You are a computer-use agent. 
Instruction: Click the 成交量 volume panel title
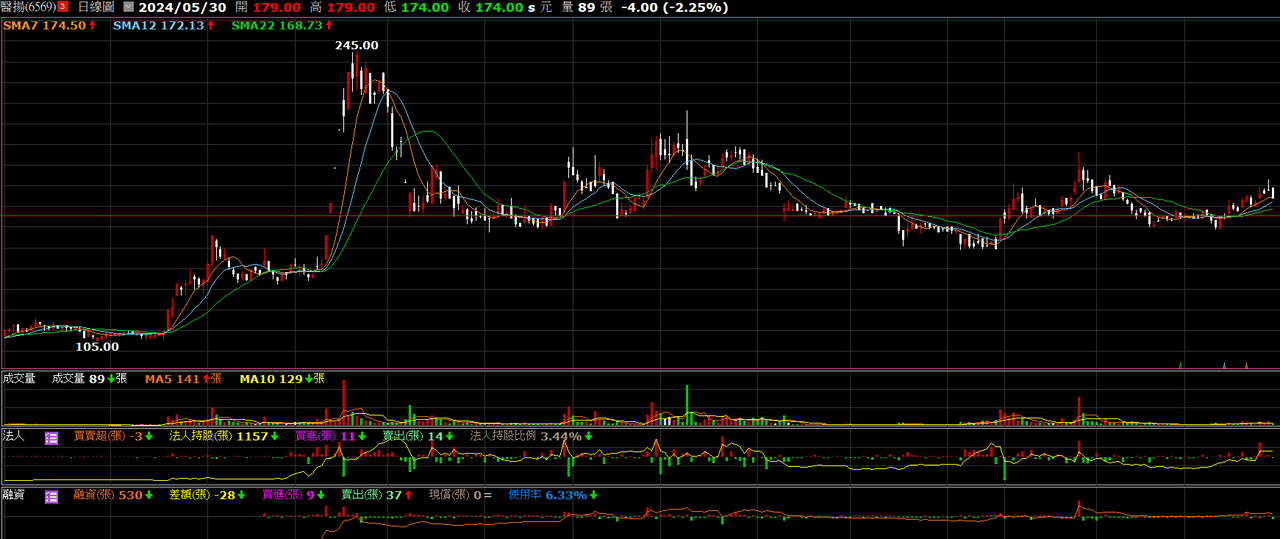point(19,378)
